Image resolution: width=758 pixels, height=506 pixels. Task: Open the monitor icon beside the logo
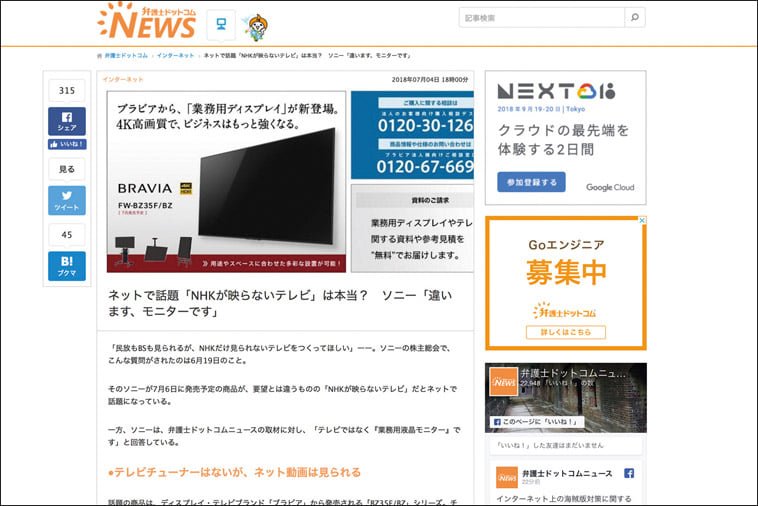click(x=221, y=24)
